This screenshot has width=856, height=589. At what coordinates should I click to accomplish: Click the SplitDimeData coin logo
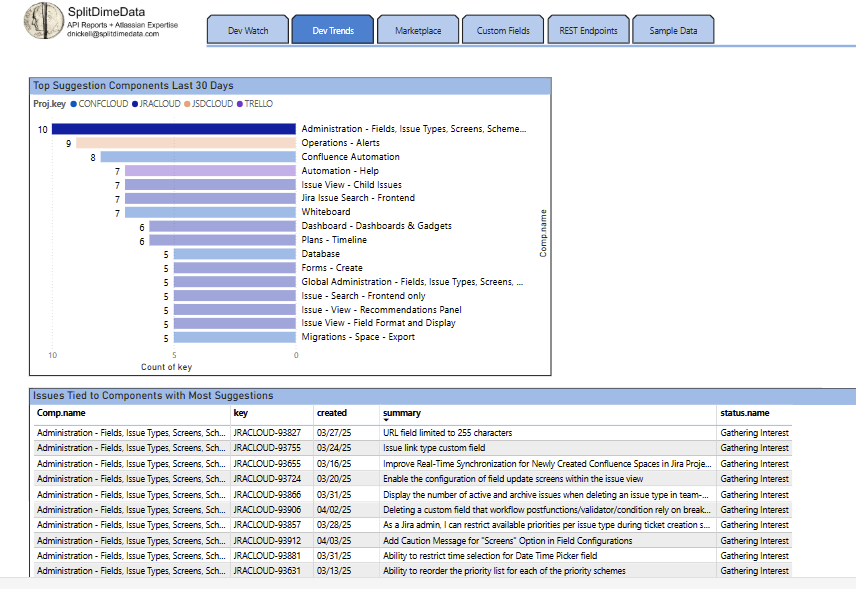tap(42, 21)
